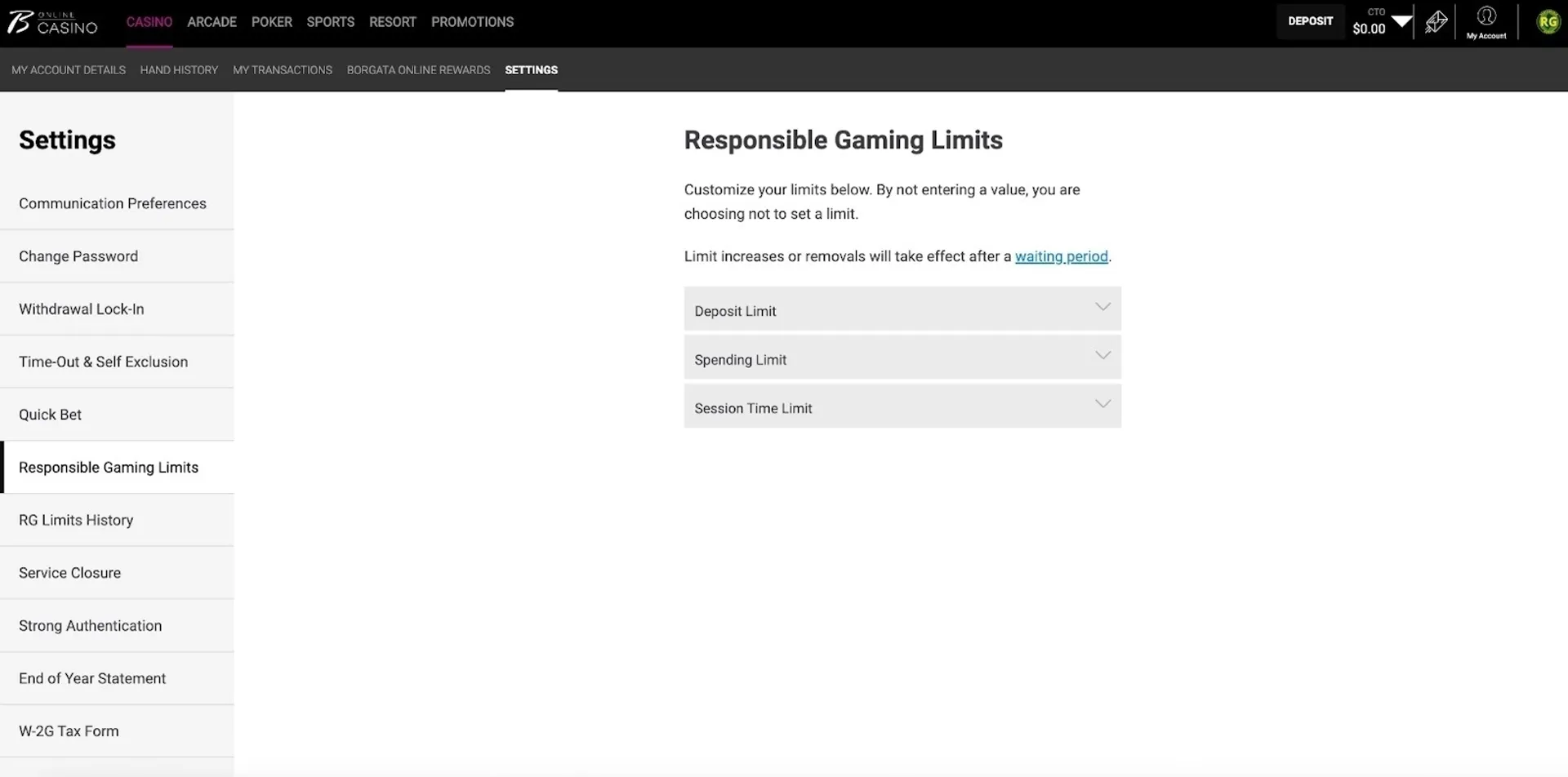Go to W-2G Tax Form
This screenshot has width=1568, height=777.
coord(69,731)
